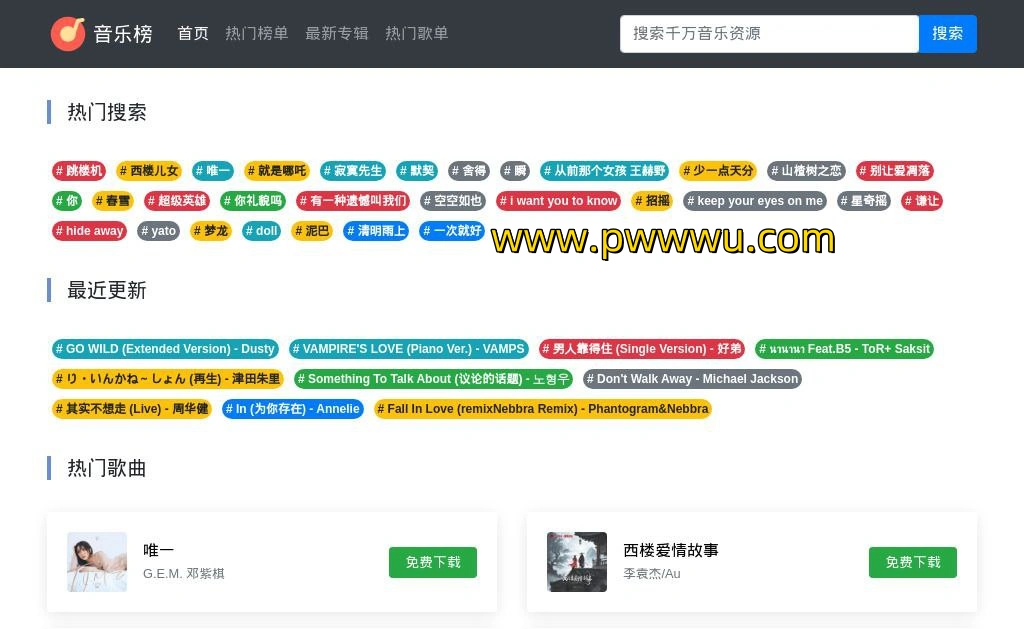The image size is (1024, 629).
Task: Select the # 梦龙 tag
Action: [211, 231]
